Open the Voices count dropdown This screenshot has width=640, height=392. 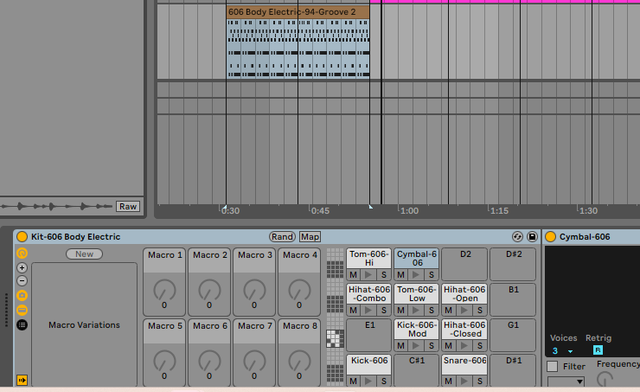(562, 351)
